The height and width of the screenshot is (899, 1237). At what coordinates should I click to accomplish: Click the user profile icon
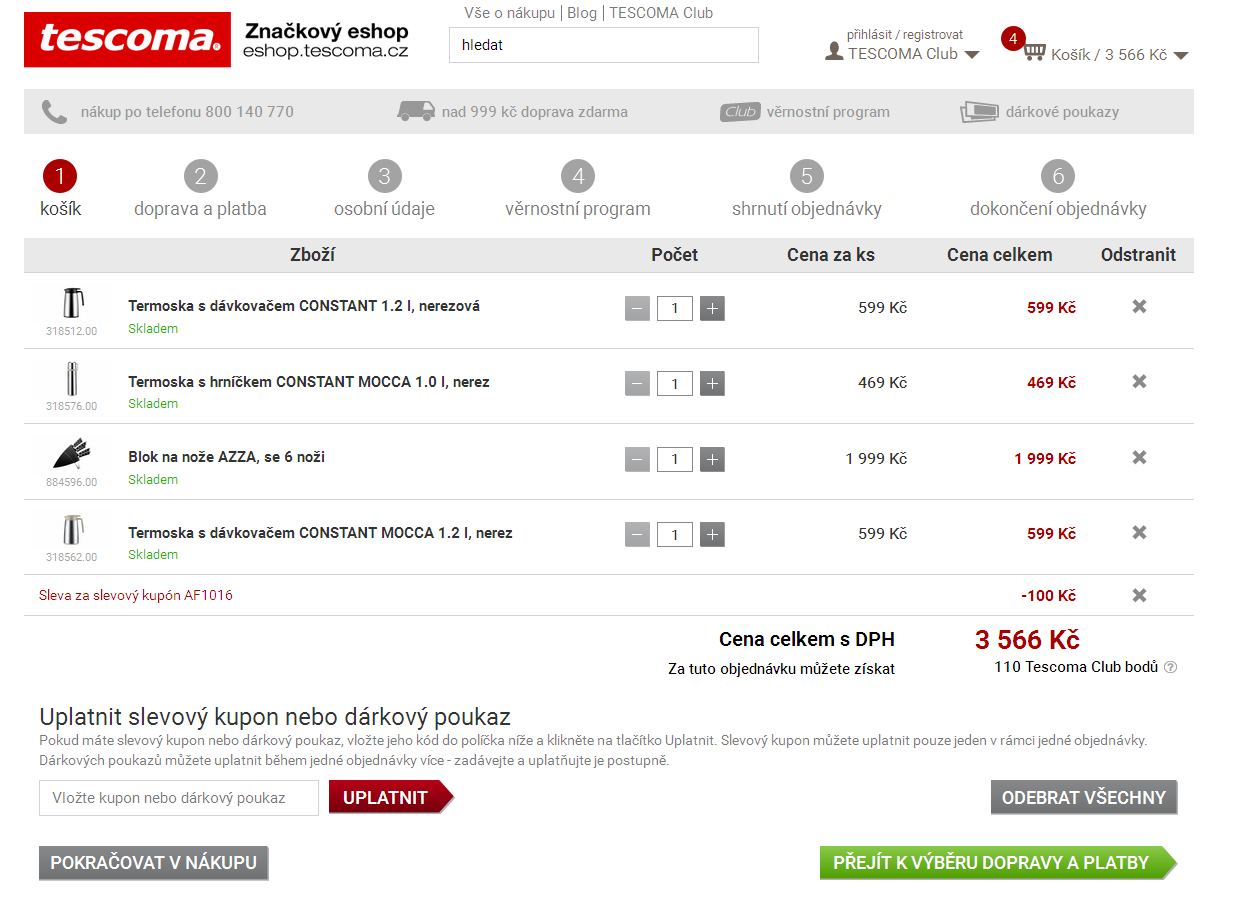coord(834,51)
